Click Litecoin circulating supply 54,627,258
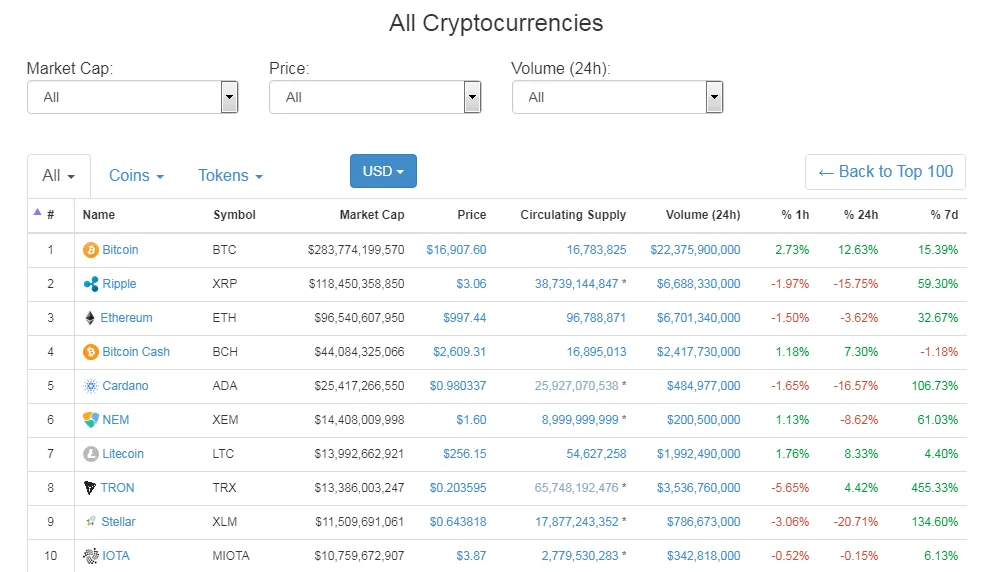Viewport: 989px width, 572px height. [596, 454]
